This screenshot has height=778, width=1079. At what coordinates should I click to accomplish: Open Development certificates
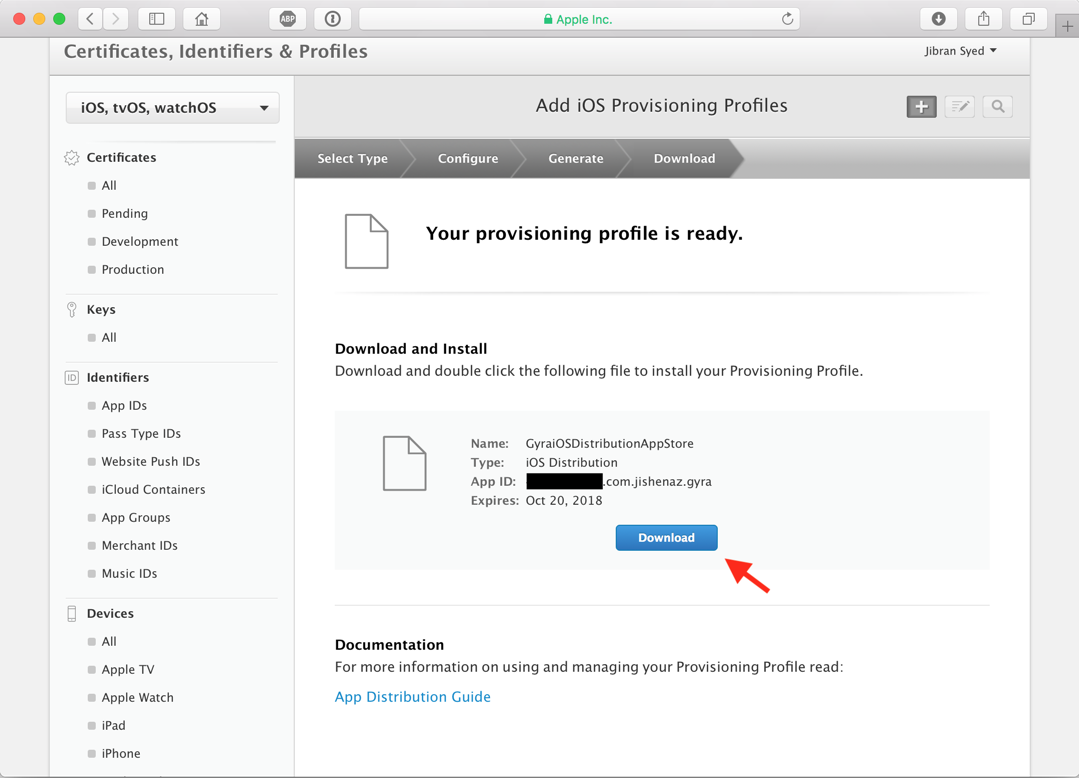pos(140,241)
